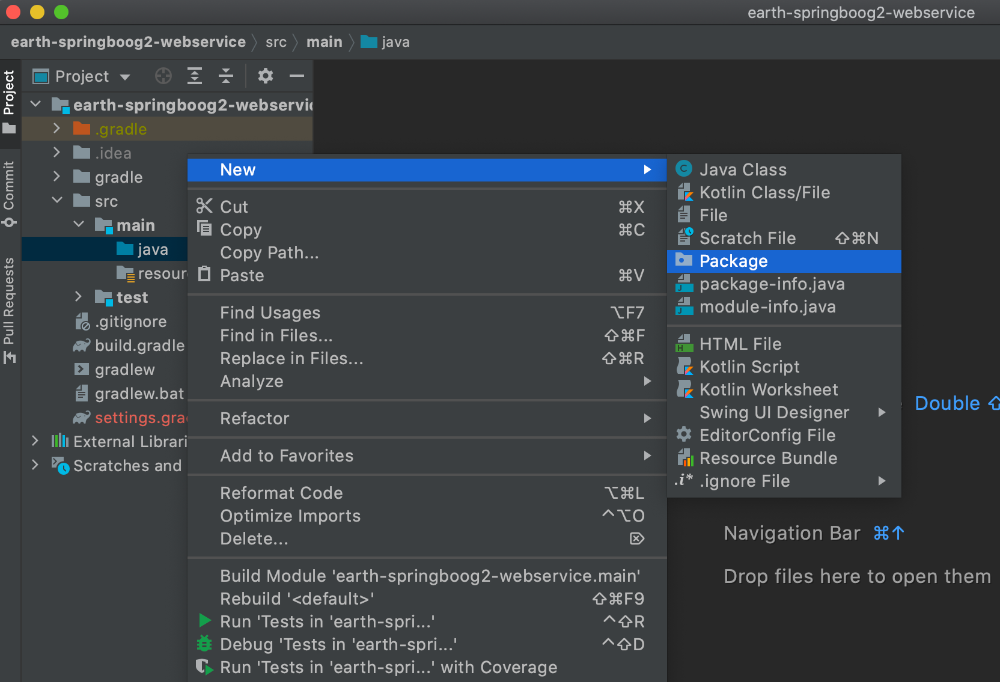Expand the .idea folder

[x=57, y=152]
